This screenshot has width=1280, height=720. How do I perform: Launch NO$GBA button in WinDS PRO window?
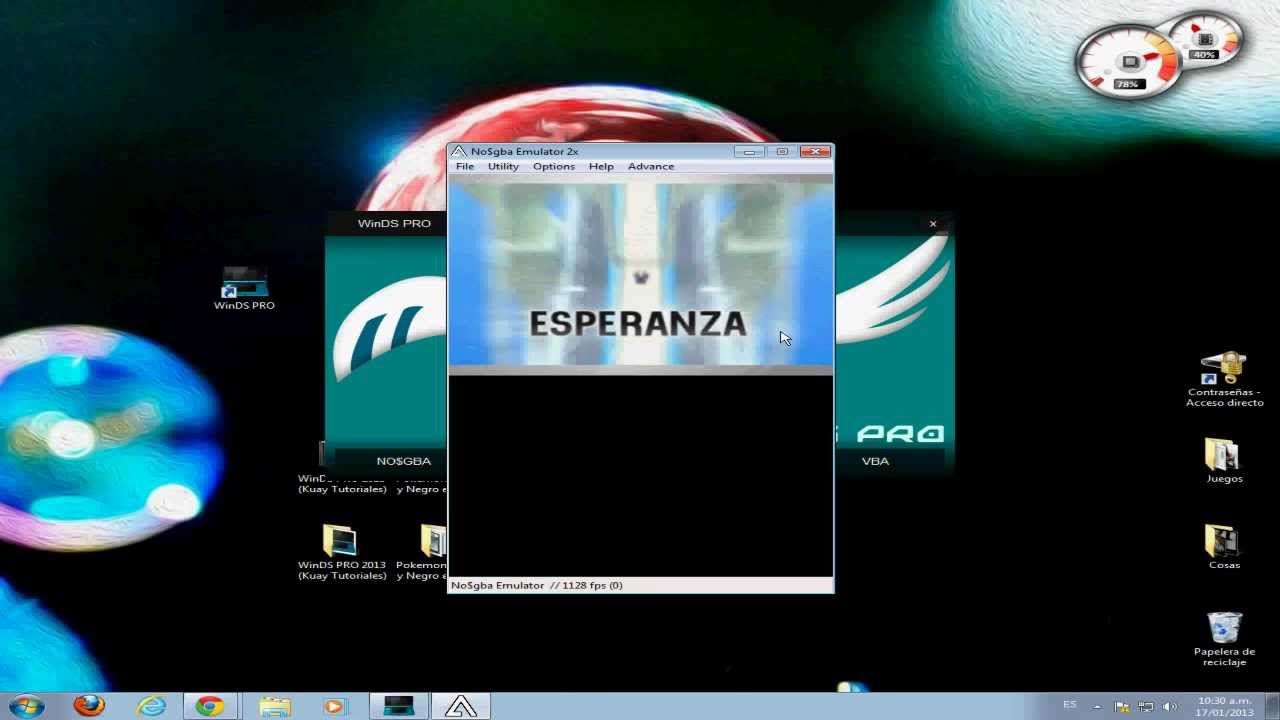[x=404, y=461]
